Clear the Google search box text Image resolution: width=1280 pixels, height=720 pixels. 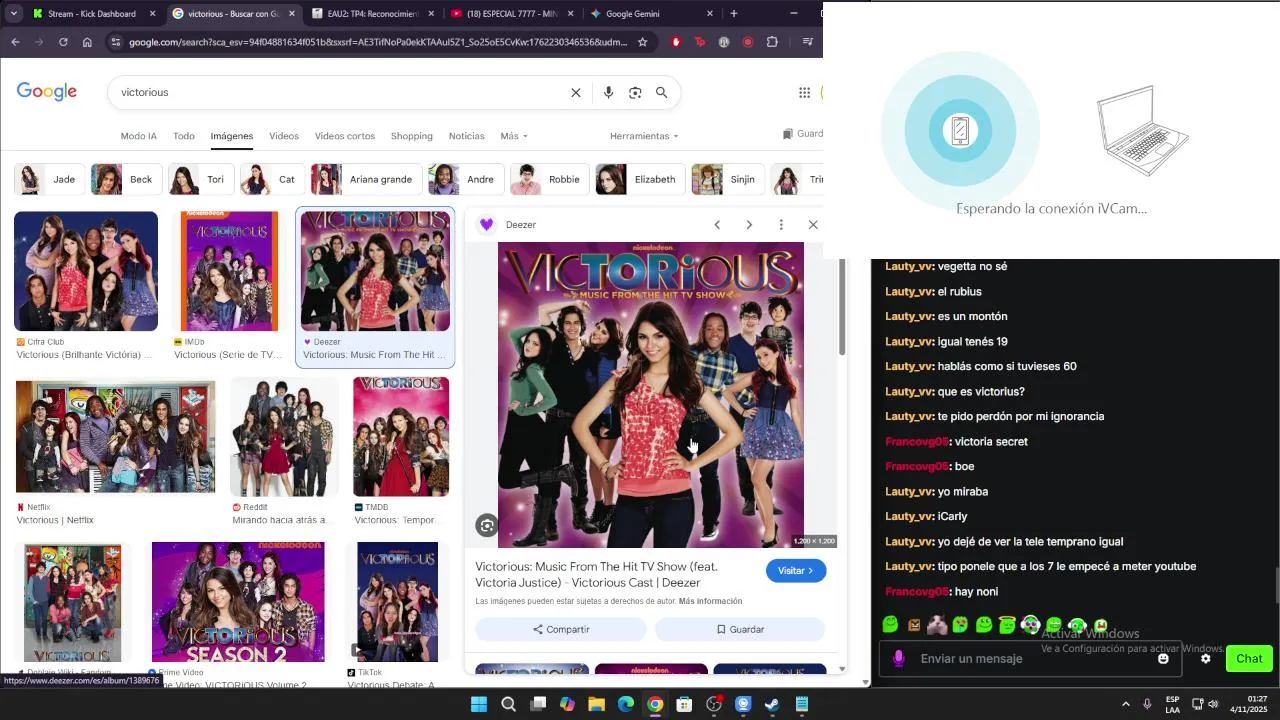[576, 92]
